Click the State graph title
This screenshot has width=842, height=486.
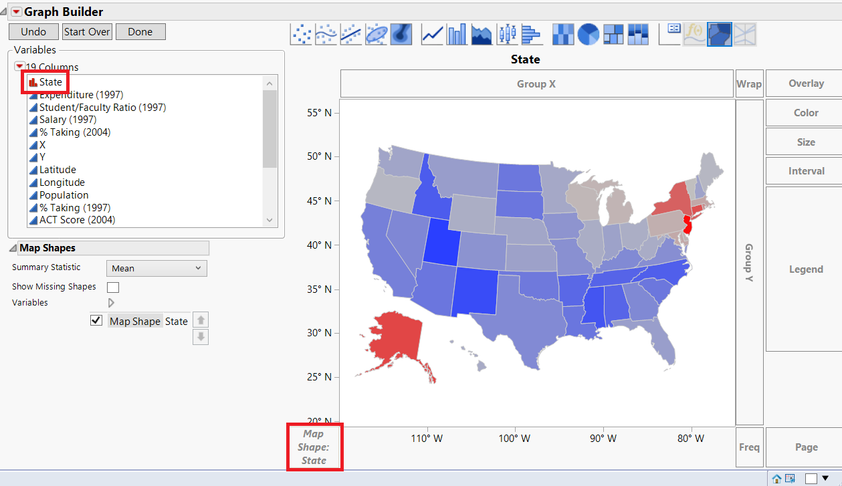[525, 60]
